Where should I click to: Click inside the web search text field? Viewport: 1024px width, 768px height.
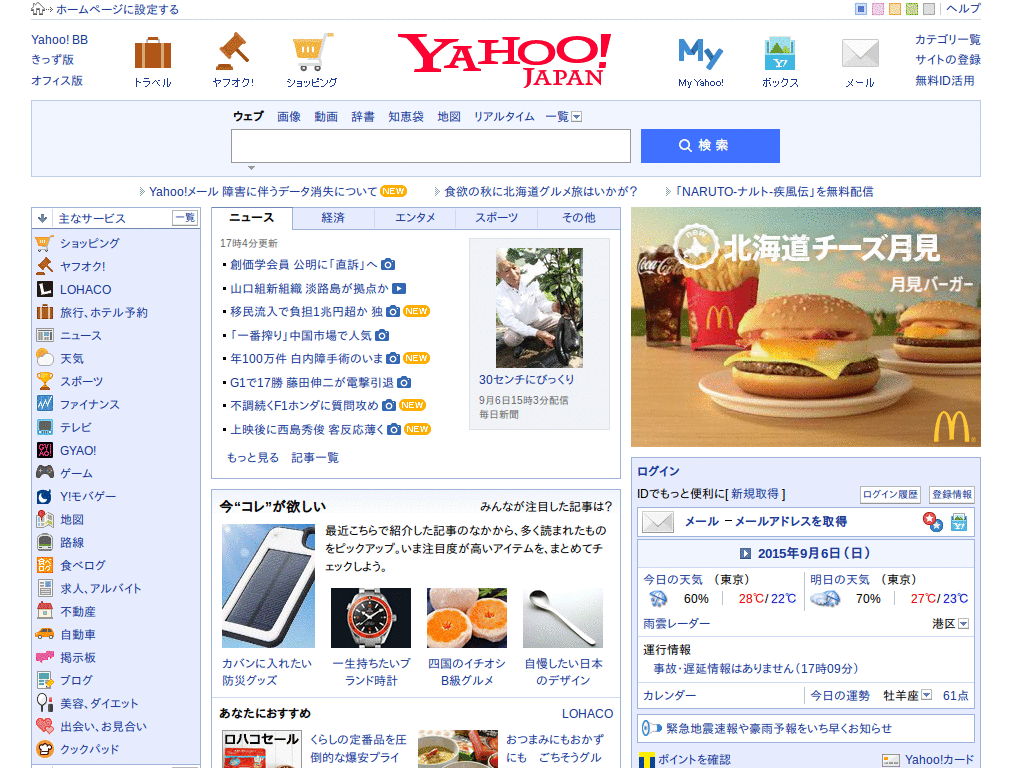pos(430,146)
